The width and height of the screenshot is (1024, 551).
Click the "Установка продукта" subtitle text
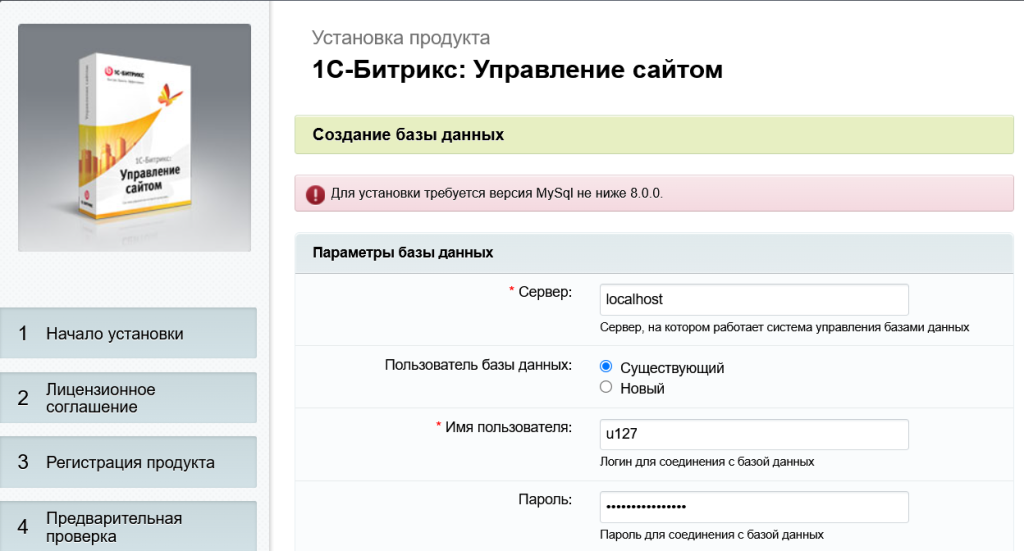(x=401, y=38)
